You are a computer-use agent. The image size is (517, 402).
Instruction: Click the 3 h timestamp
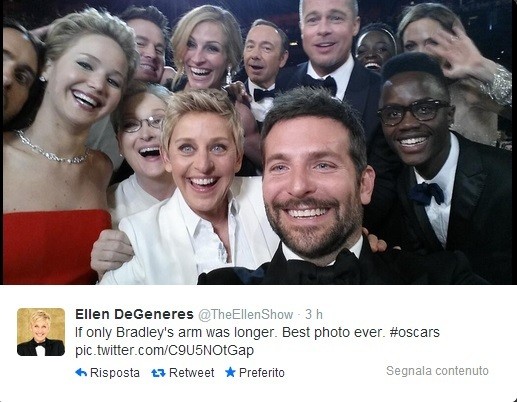coord(314,314)
